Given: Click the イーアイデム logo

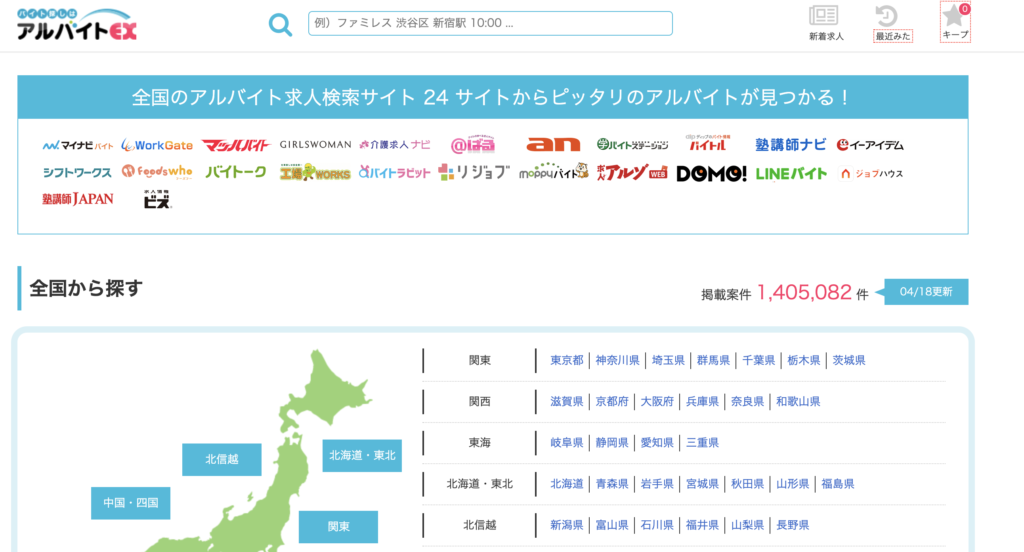Looking at the screenshot, I should point(870,145).
